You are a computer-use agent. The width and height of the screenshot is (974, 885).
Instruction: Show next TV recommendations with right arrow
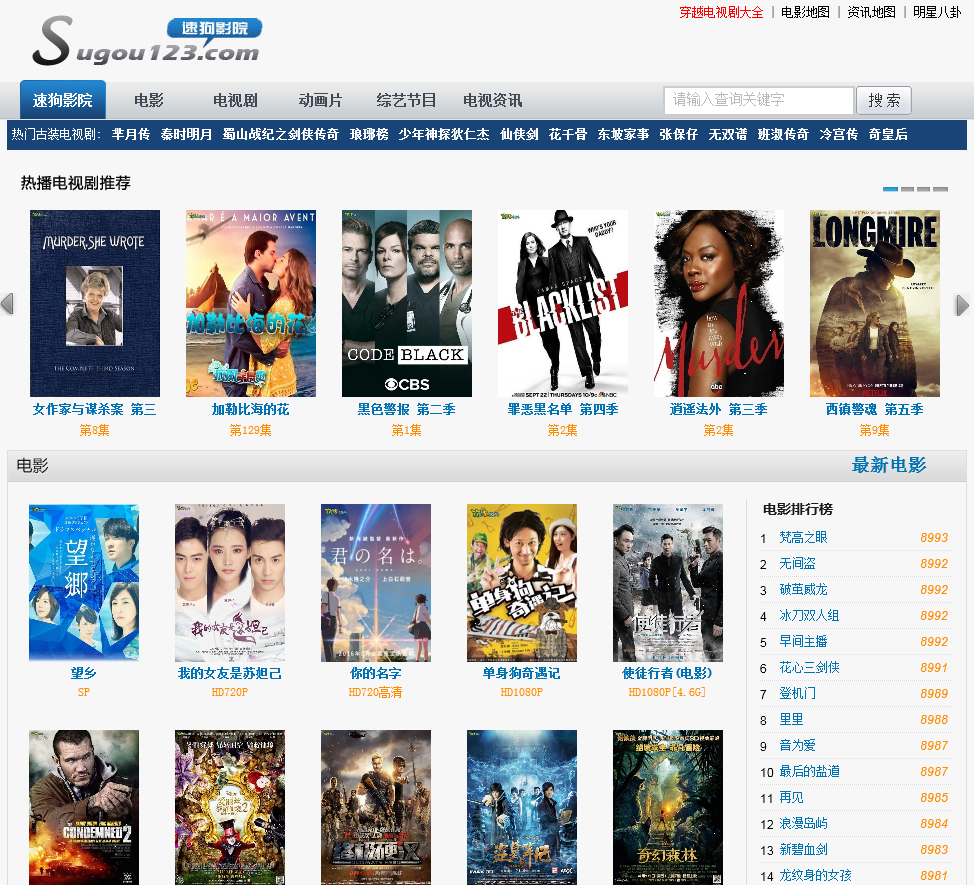click(x=962, y=305)
